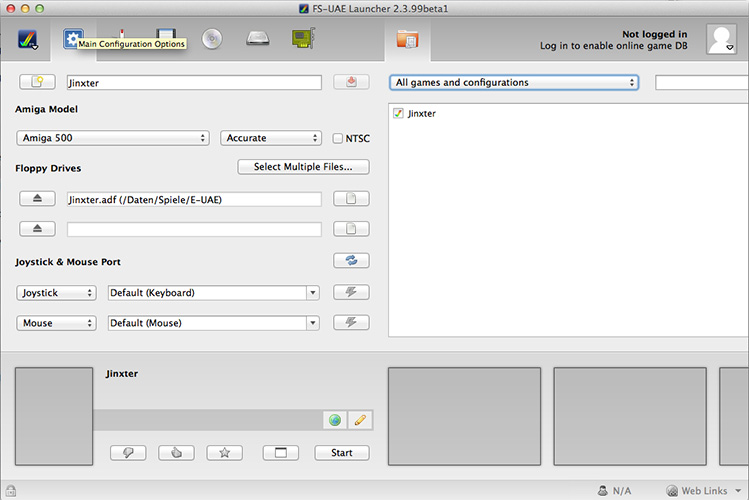Open the Accurate accuracy dropdown
Image resolution: width=749 pixels, height=500 pixels.
coord(271,138)
